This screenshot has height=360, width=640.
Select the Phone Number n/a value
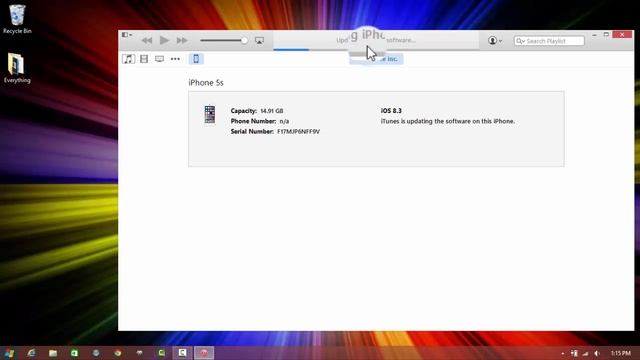[x=284, y=121]
